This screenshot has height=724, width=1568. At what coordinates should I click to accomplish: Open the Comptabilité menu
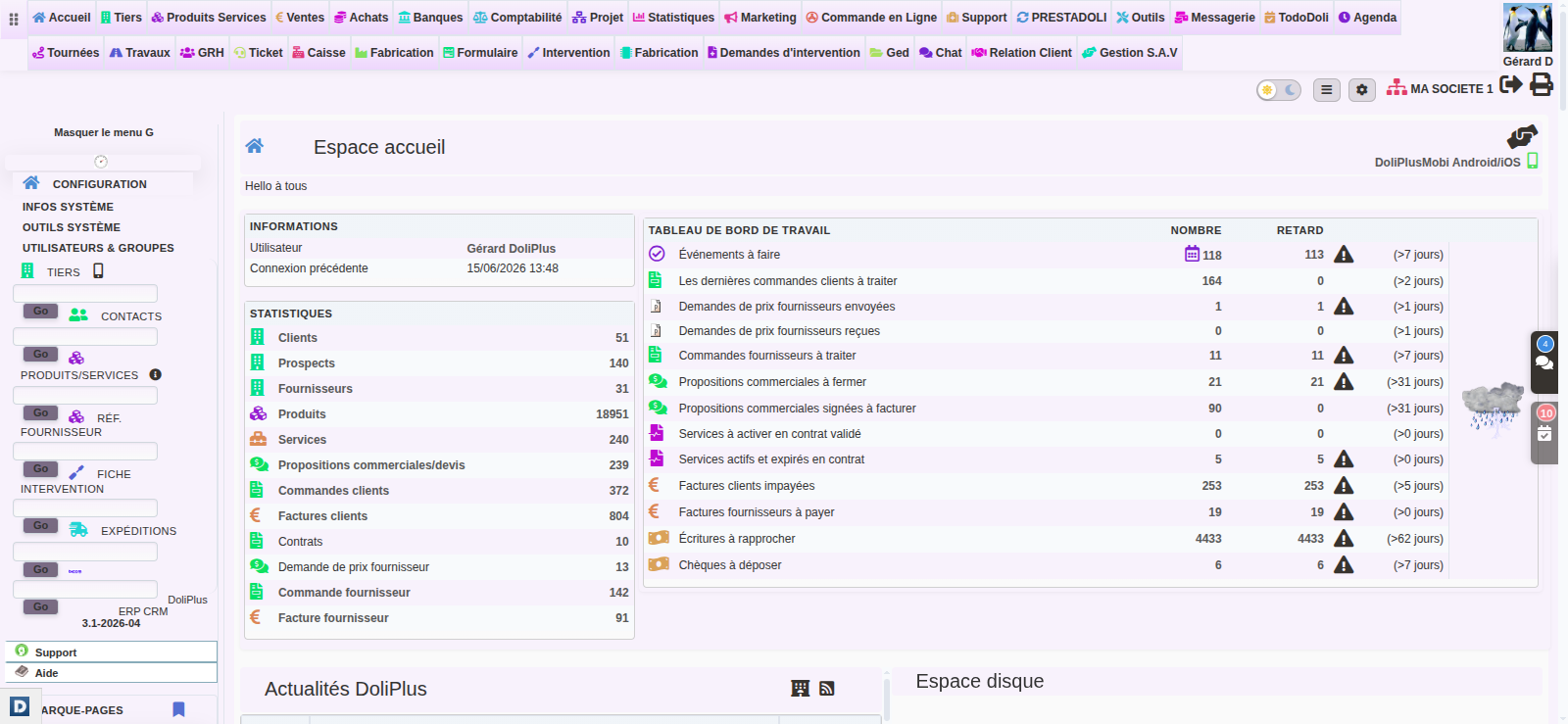click(x=517, y=18)
